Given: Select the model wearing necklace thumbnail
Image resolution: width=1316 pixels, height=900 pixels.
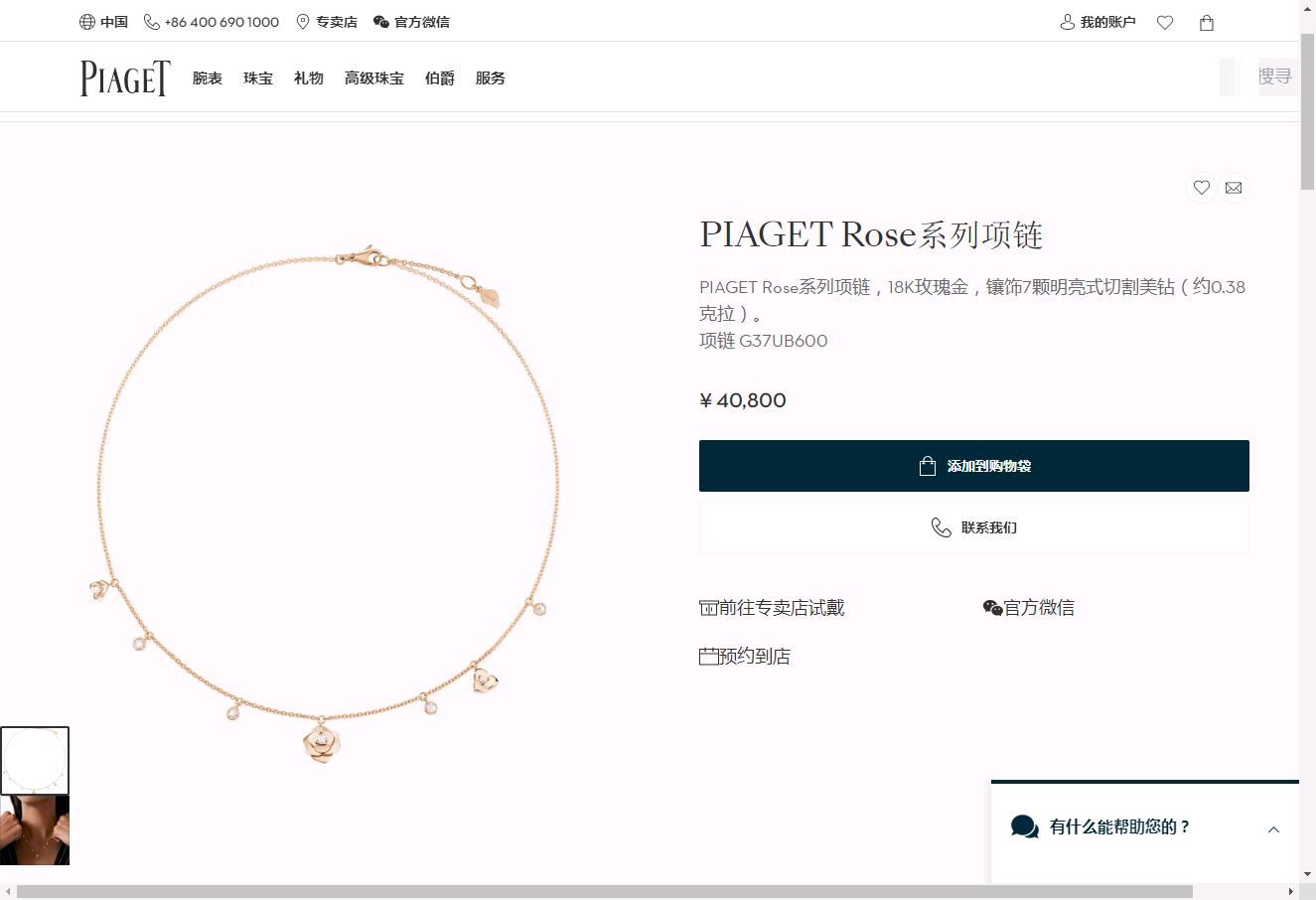Looking at the screenshot, I should coord(35,830).
